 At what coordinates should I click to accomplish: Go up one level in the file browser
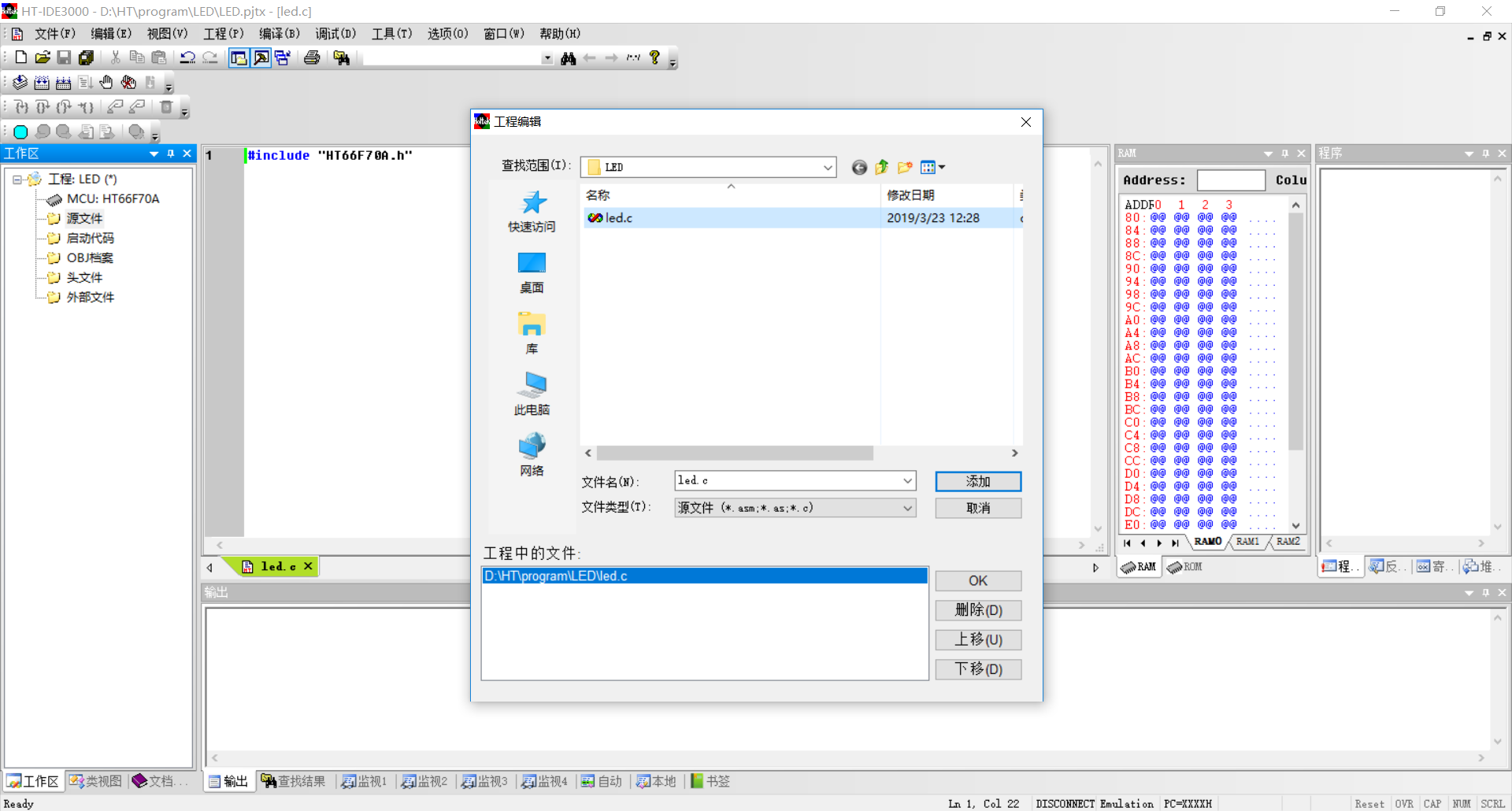881,167
